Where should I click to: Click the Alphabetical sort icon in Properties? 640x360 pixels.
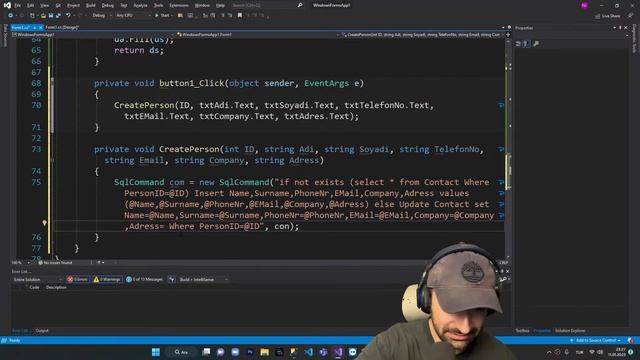pos(526,44)
